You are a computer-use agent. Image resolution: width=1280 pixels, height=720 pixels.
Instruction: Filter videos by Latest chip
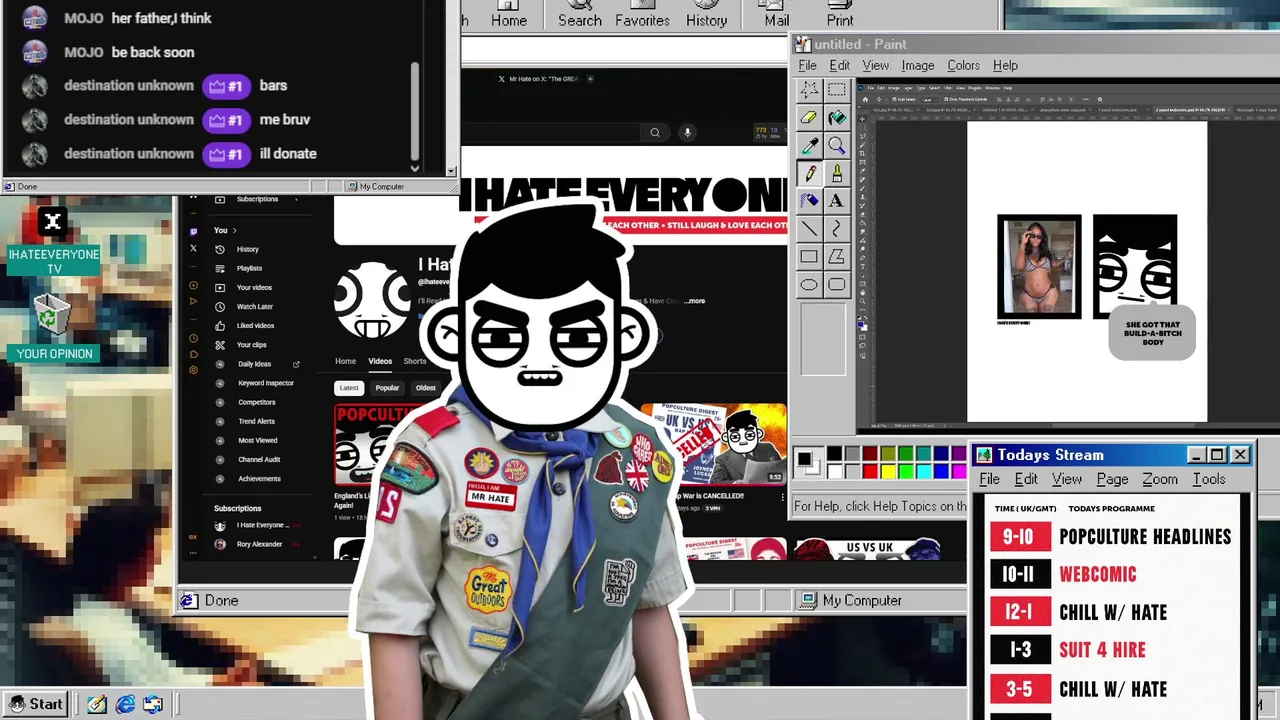pos(348,388)
